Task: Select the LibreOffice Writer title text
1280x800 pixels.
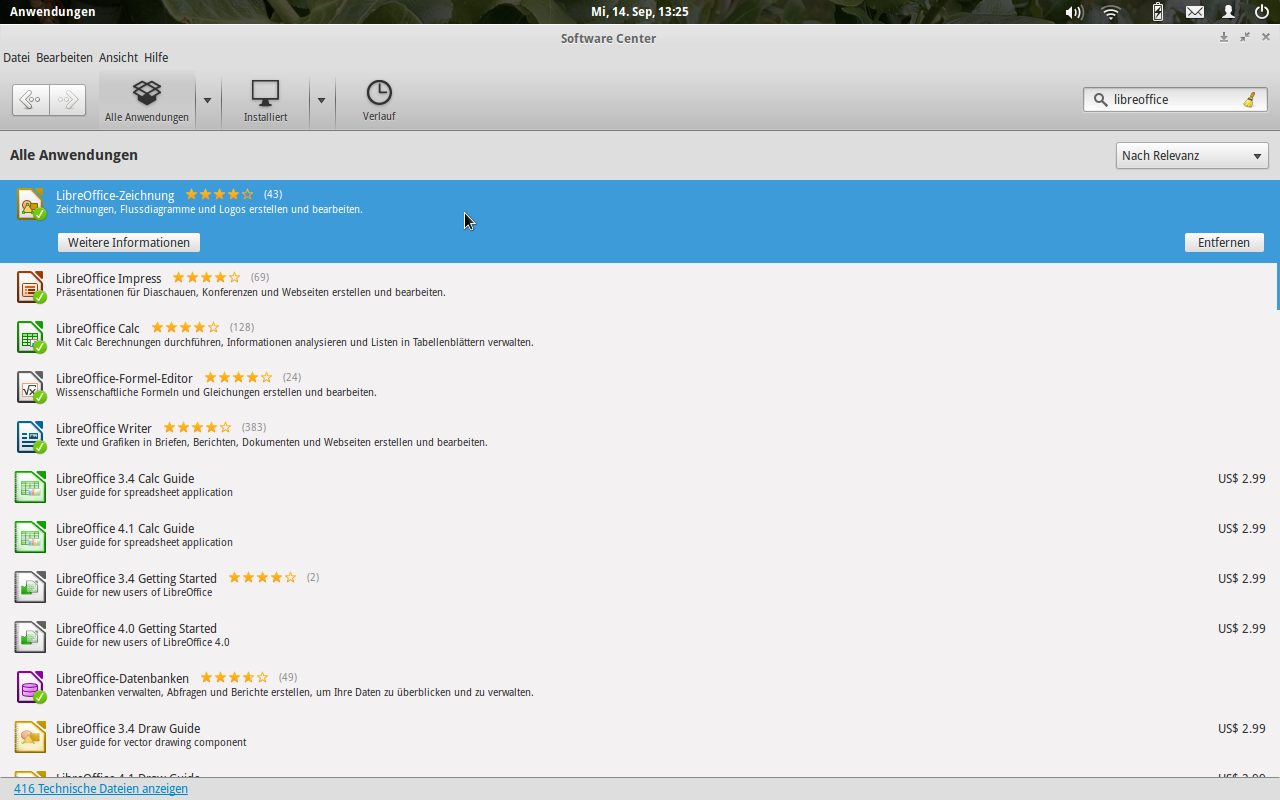Action: tap(104, 428)
